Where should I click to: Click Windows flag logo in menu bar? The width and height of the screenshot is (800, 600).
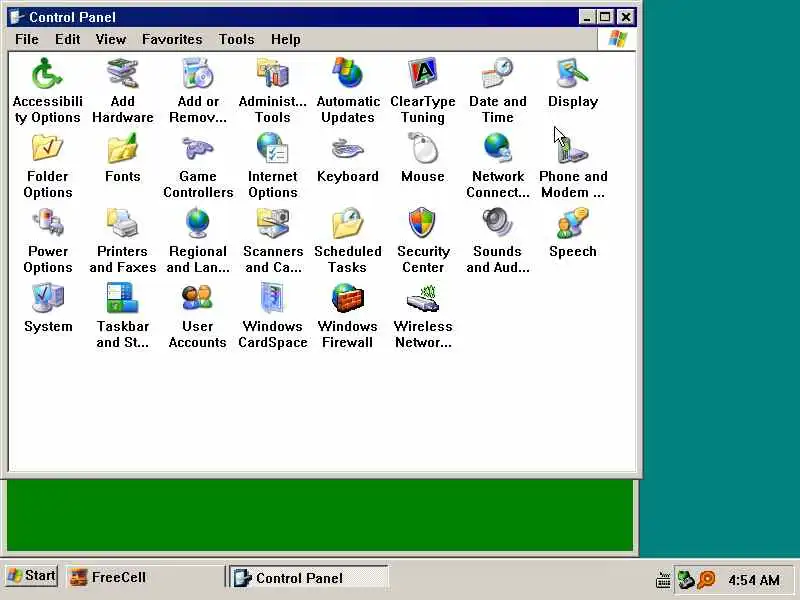click(617, 39)
